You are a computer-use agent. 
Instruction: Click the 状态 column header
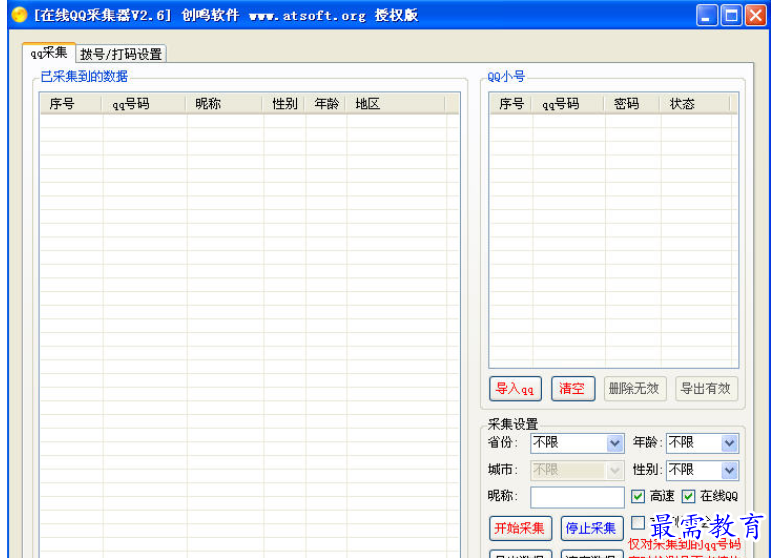click(695, 104)
